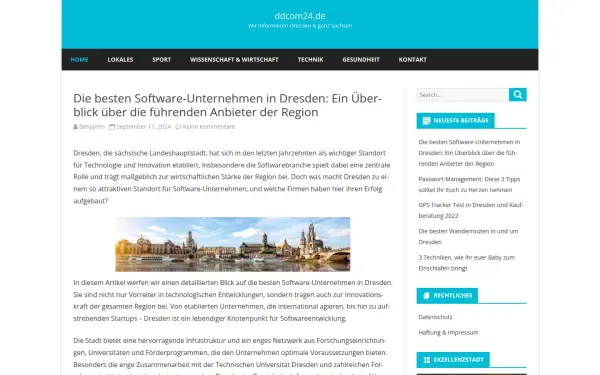This screenshot has height=375, width=600.
Task: Click the comment bubble icon by Keine Kommentare
Action: pyautogui.click(x=178, y=127)
